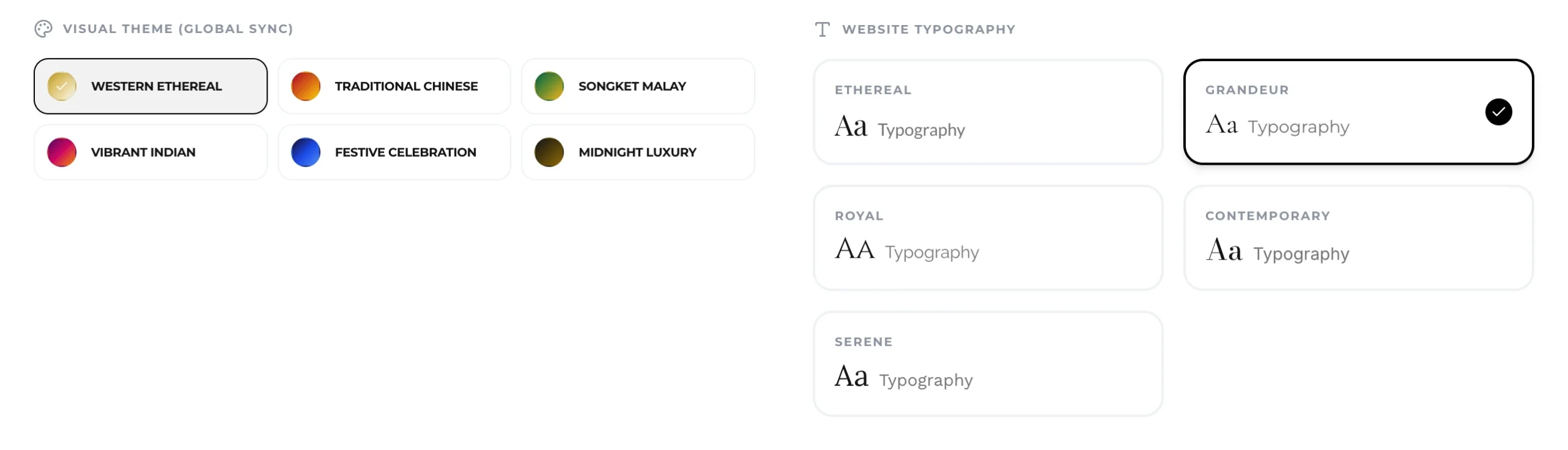Click the Western Ethereal theme label
The height and width of the screenshot is (450, 1568).
pos(156,86)
